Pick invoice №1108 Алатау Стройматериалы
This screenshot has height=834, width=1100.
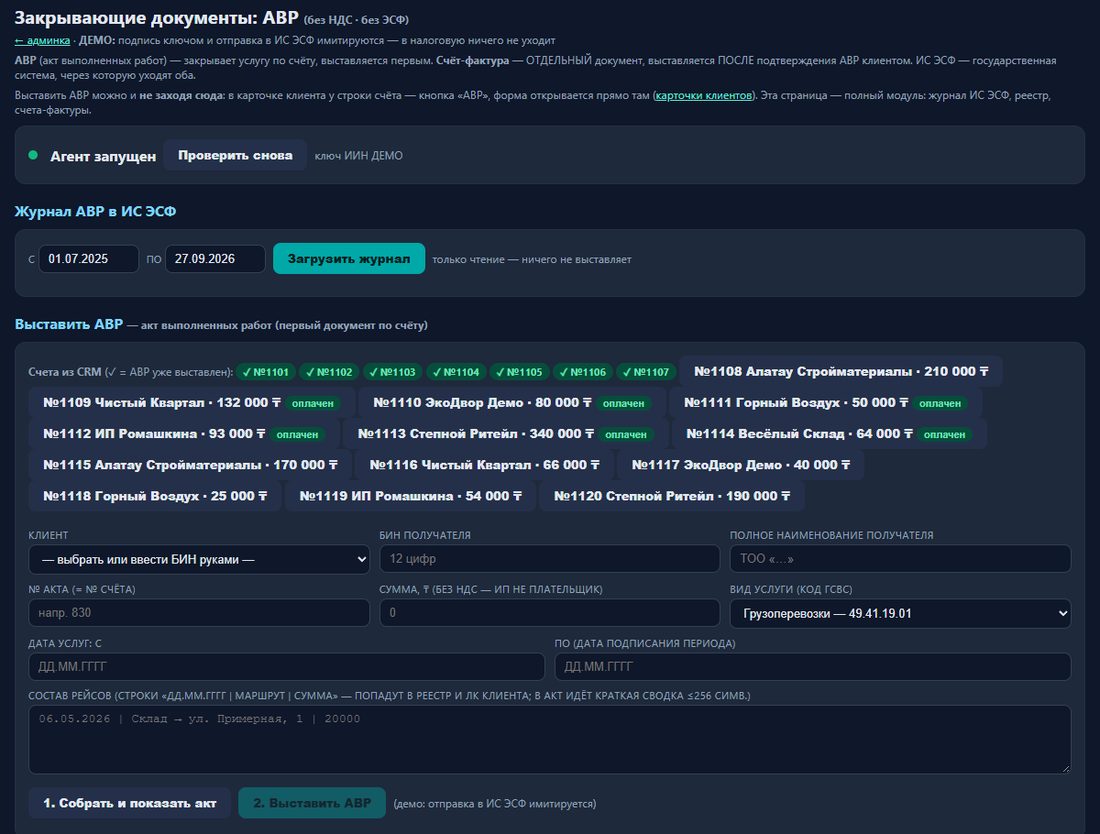[841, 371]
